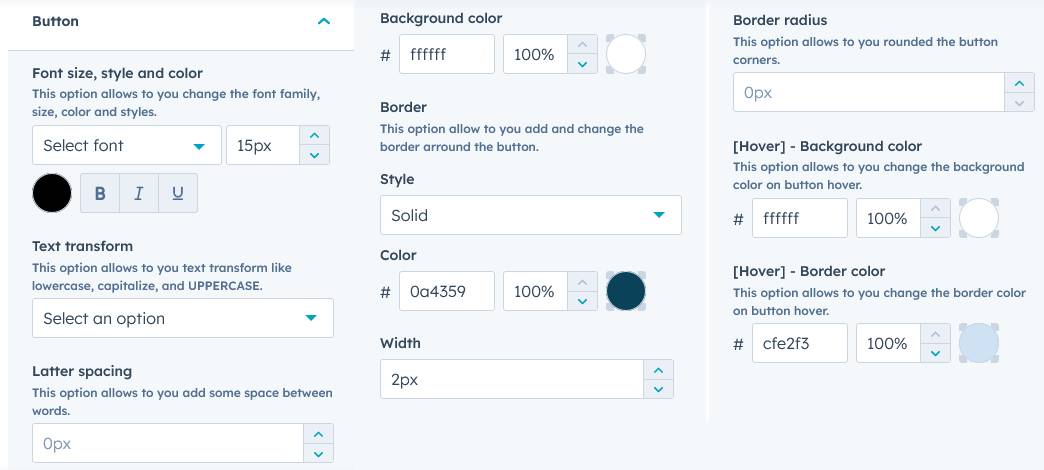Toggle bold font style

pyautogui.click(x=100, y=194)
